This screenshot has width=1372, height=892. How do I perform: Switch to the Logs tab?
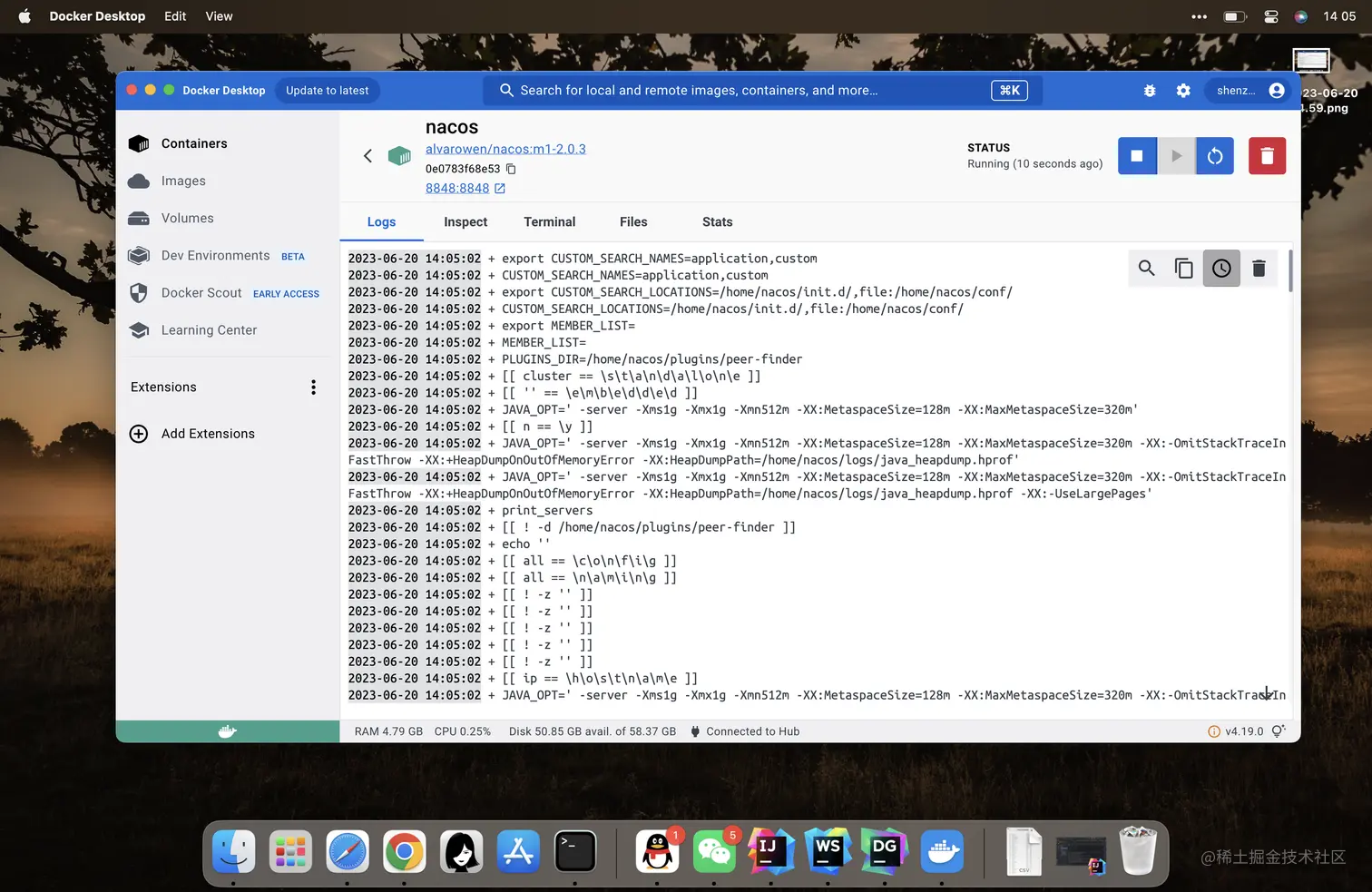click(381, 222)
